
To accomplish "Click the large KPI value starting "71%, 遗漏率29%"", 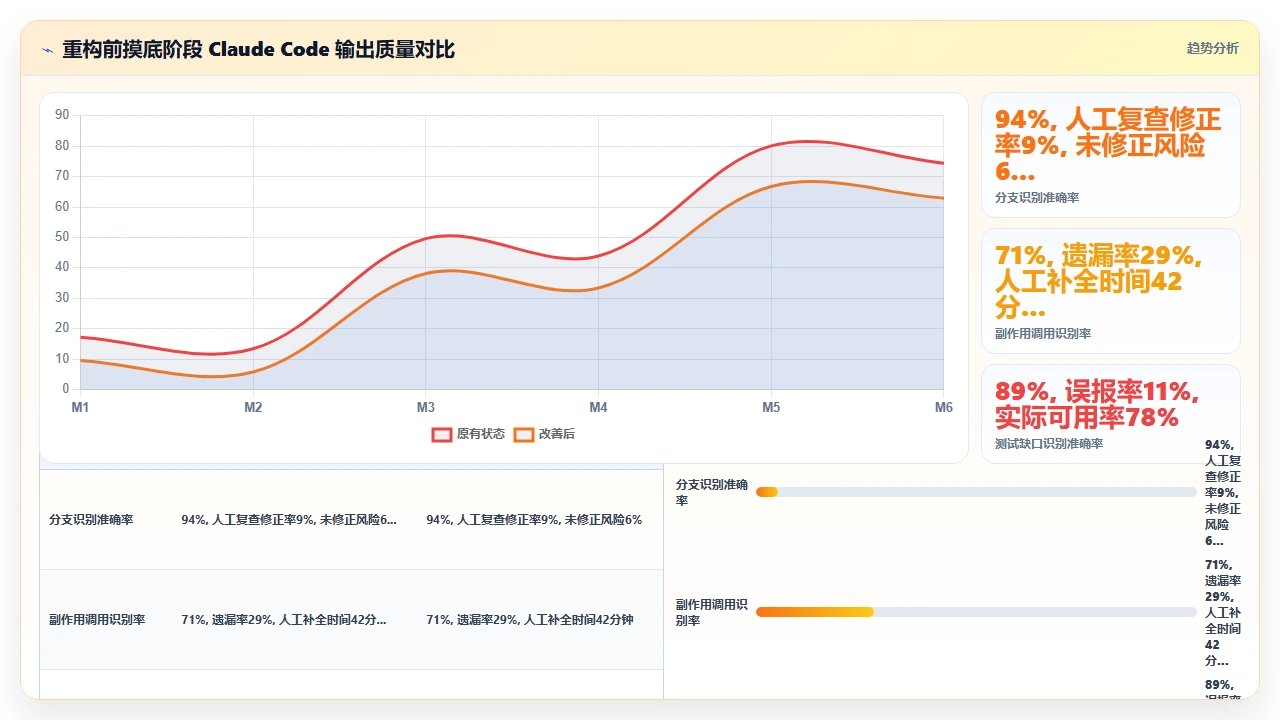I will pos(1098,282).
